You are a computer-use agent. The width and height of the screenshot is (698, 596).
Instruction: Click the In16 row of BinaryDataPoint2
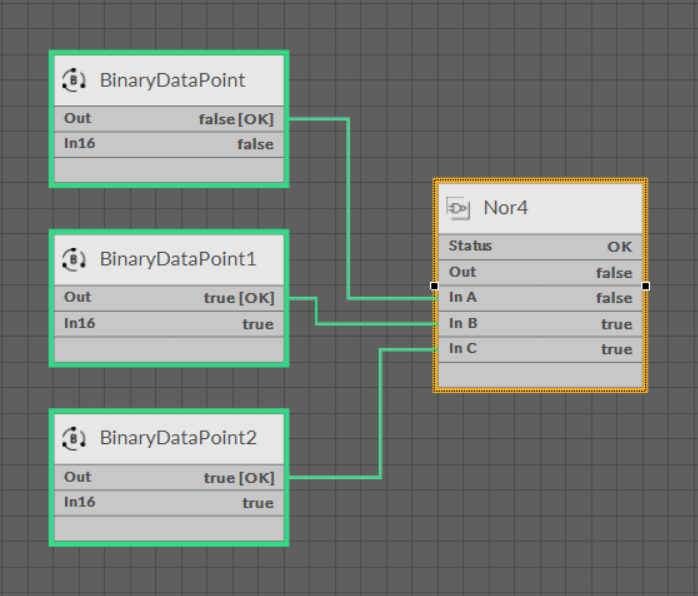tap(168, 503)
